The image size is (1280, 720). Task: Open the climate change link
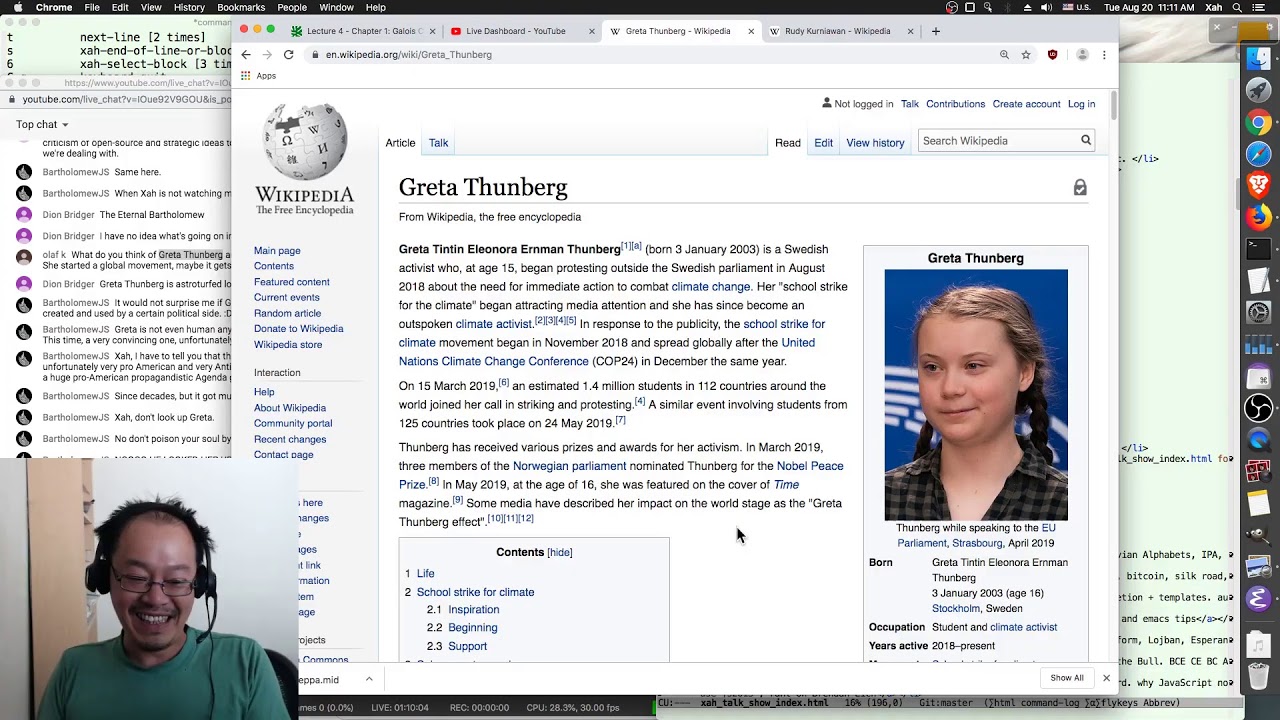coord(710,287)
